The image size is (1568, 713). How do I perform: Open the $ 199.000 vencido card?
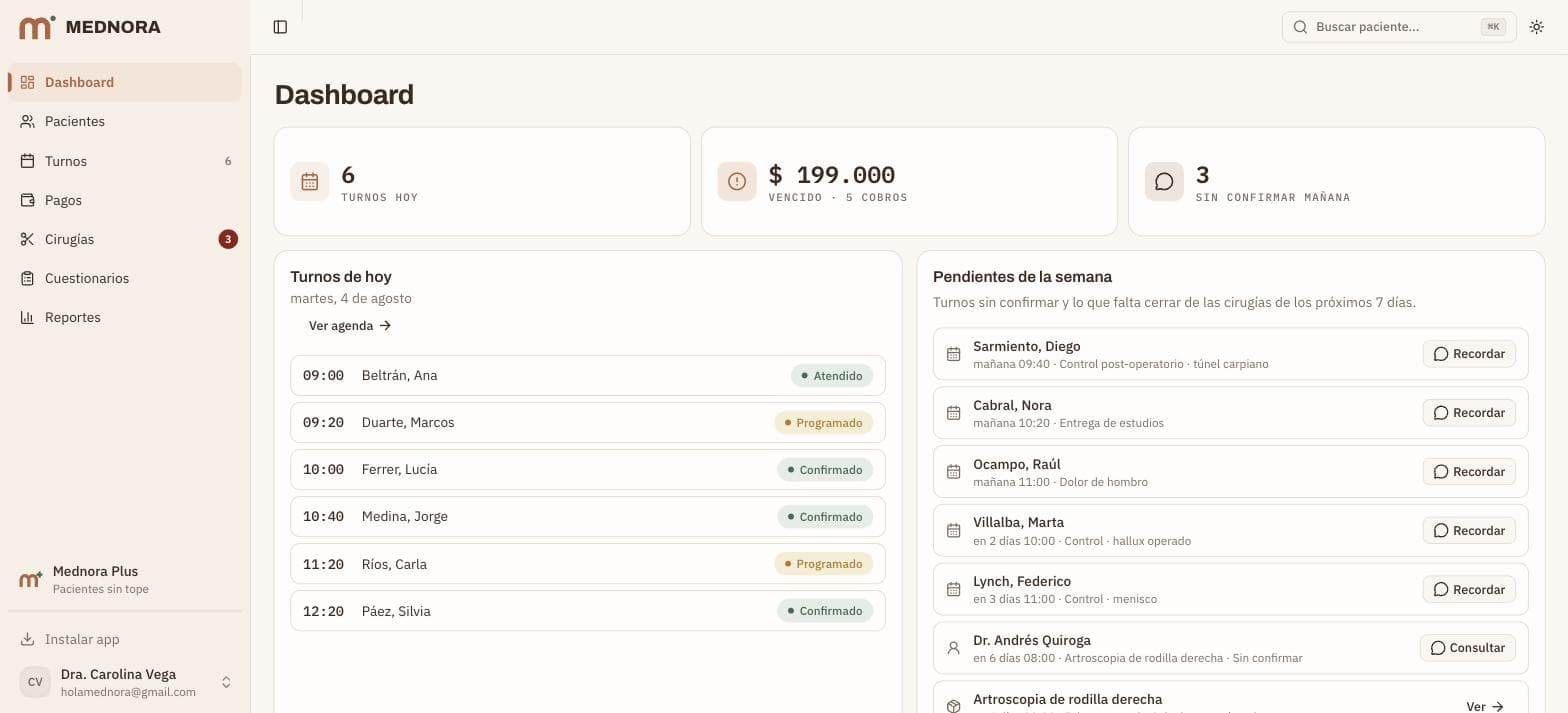(x=909, y=181)
